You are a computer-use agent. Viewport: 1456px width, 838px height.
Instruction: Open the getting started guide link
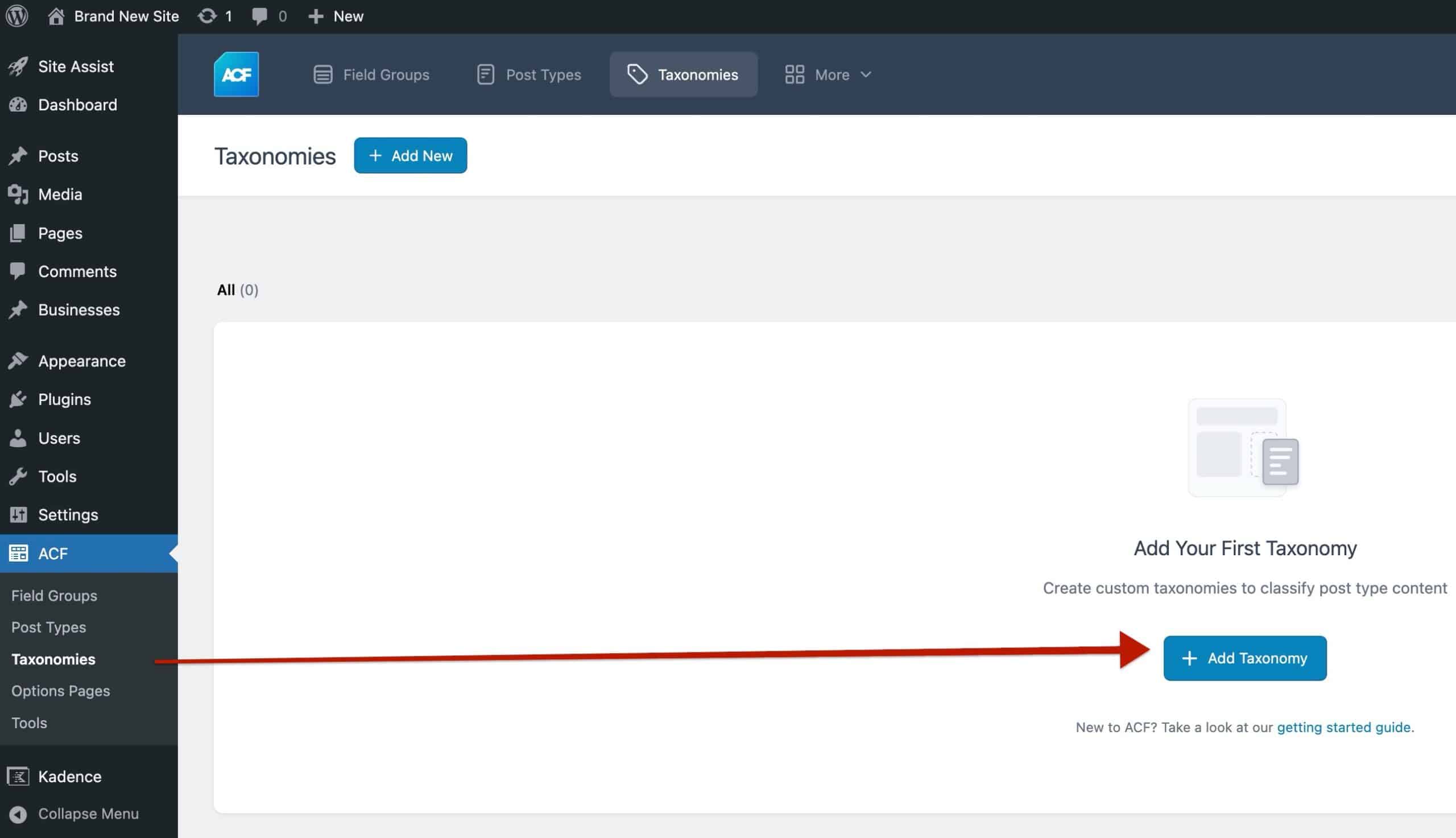(x=1343, y=728)
